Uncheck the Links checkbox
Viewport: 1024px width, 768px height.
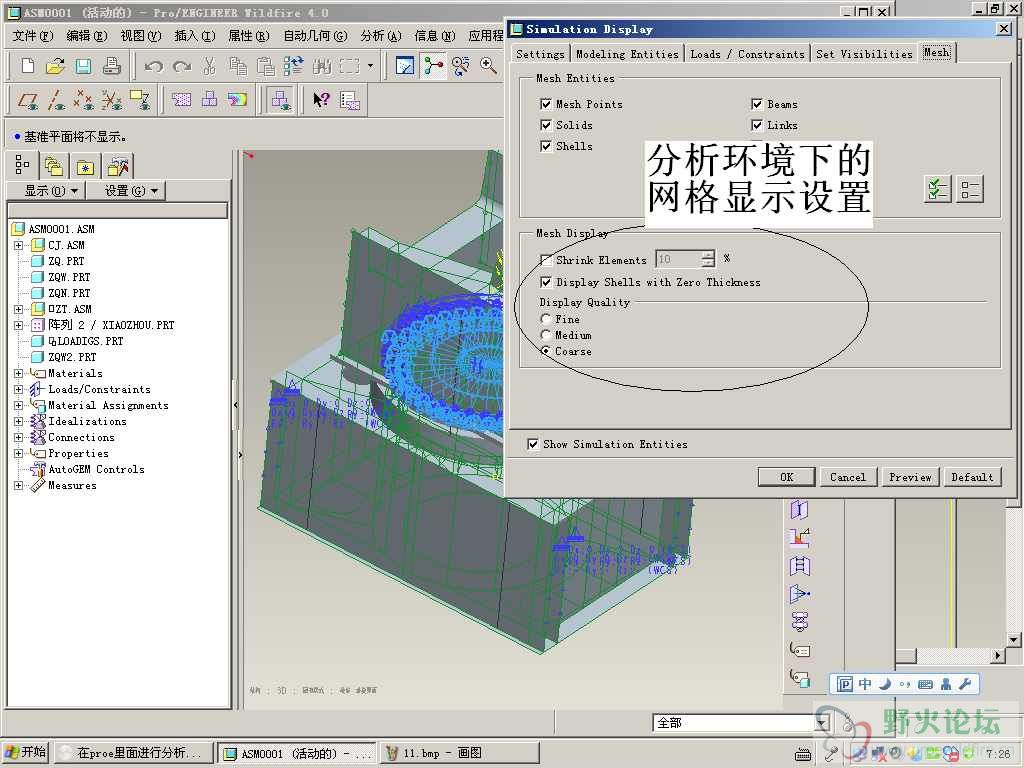[757, 125]
